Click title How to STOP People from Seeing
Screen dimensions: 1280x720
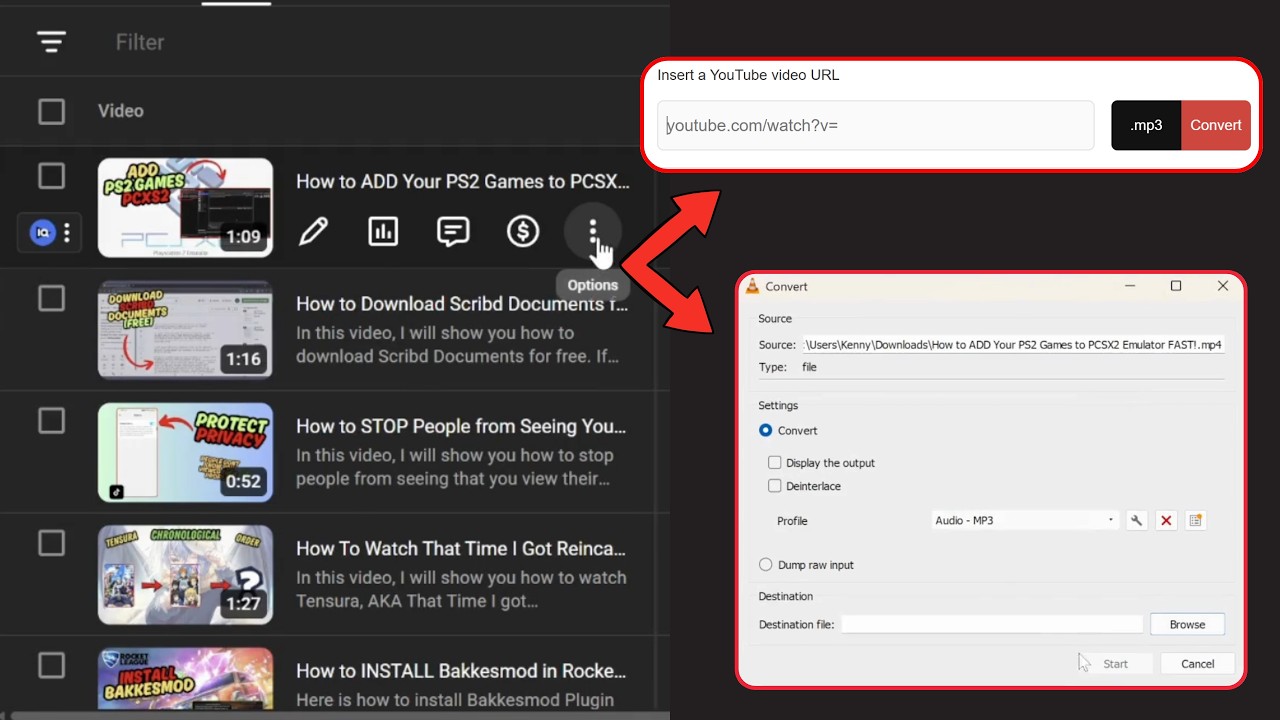(x=461, y=426)
